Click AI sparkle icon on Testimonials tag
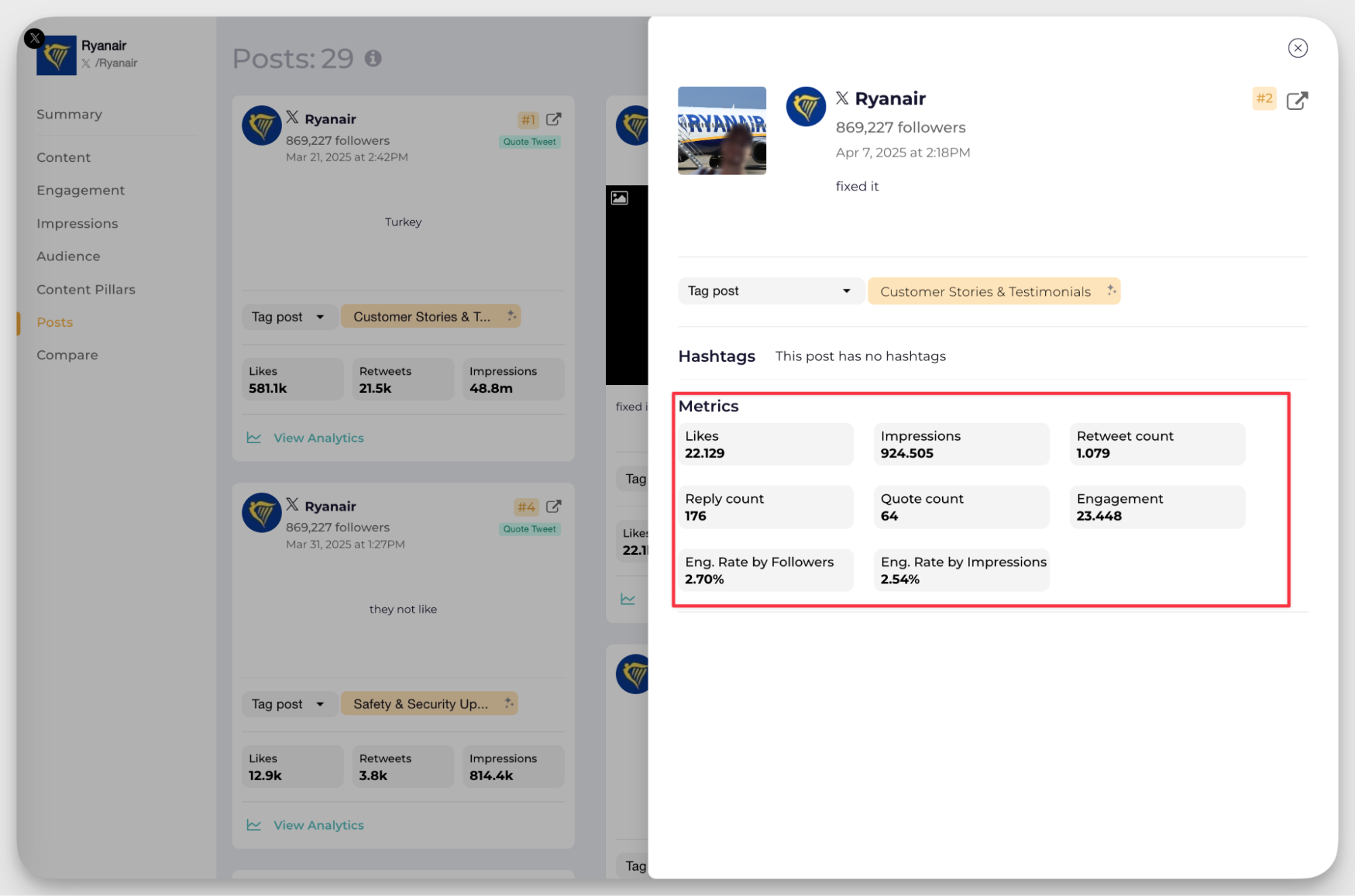The image size is (1355, 896). pyautogui.click(x=1111, y=290)
